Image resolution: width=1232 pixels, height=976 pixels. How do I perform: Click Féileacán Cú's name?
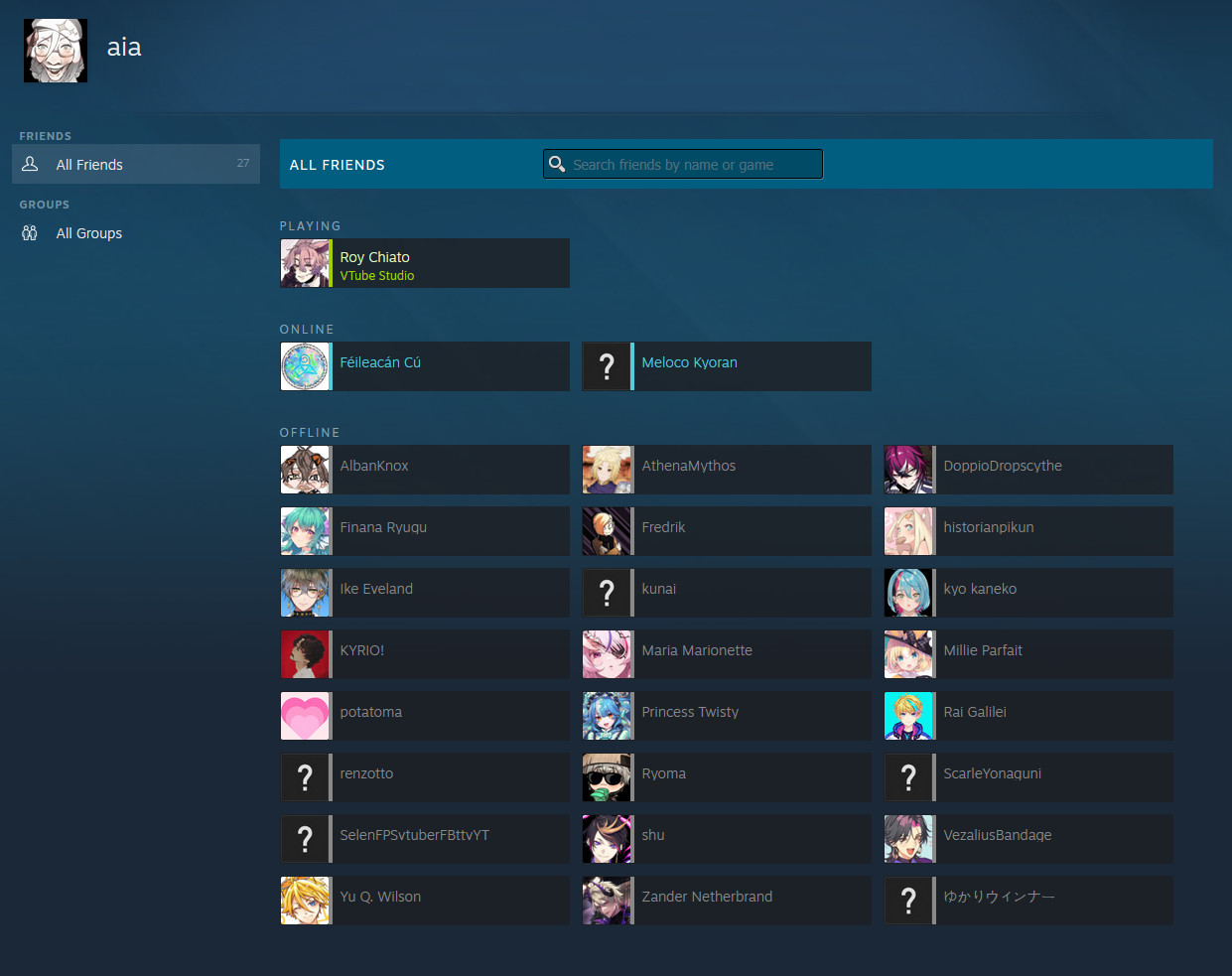click(380, 362)
